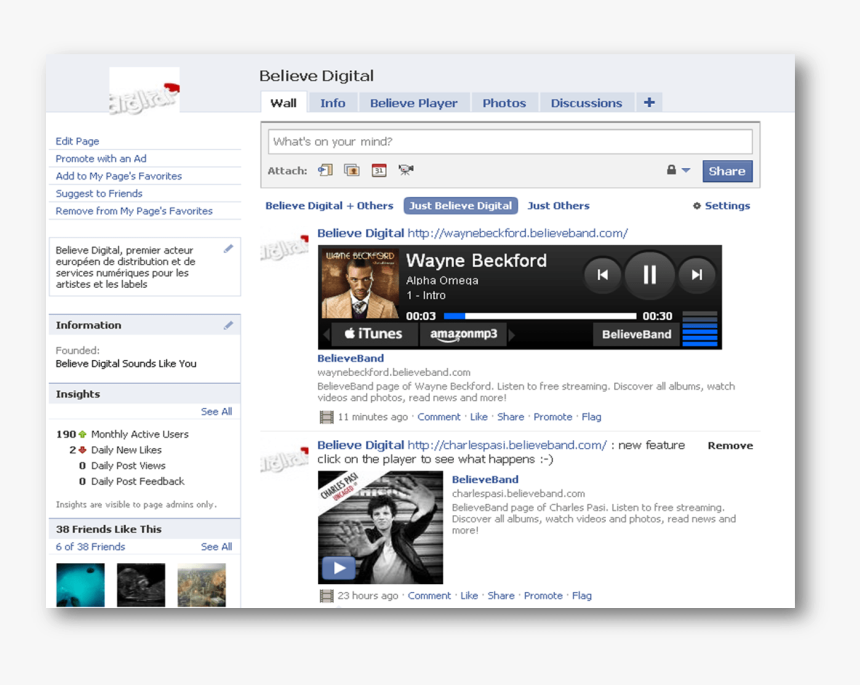The height and width of the screenshot is (685, 860).
Task: Add a new tab with plus icon
Action: (649, 103)
